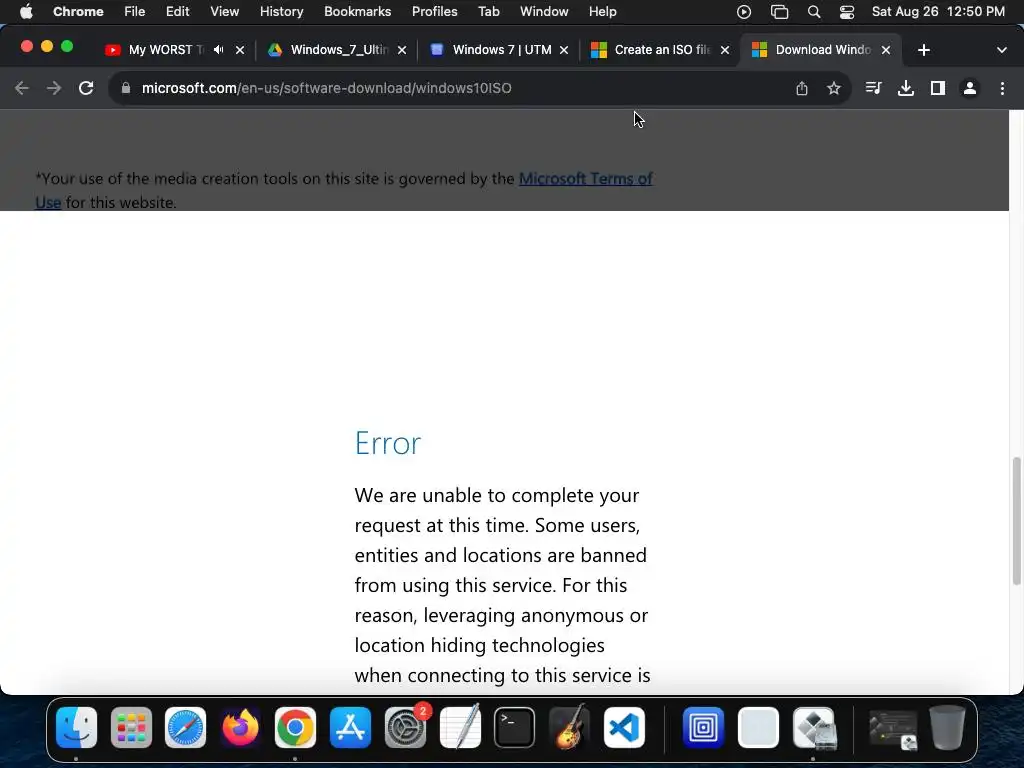Go forward in browser history
The width and height of the screenshot is (1024, 768).
coord(54,88)
